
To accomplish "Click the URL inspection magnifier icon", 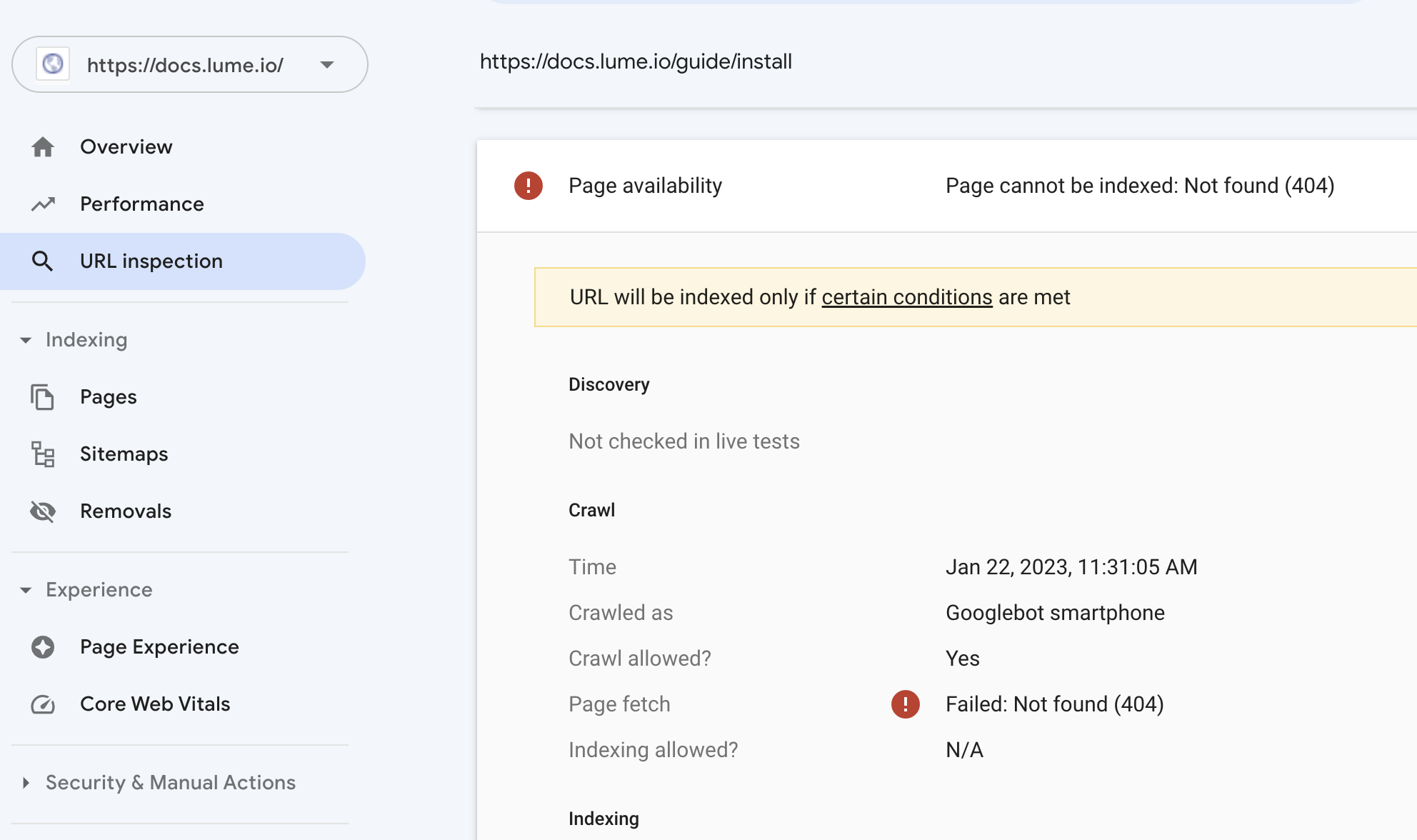I will [x=43, y=261].
